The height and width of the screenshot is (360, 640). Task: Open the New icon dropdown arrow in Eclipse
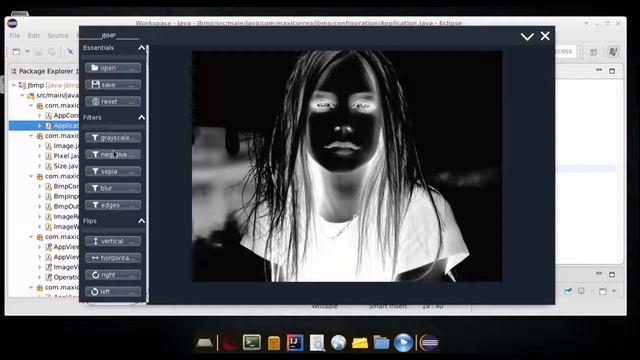point(27,52)
